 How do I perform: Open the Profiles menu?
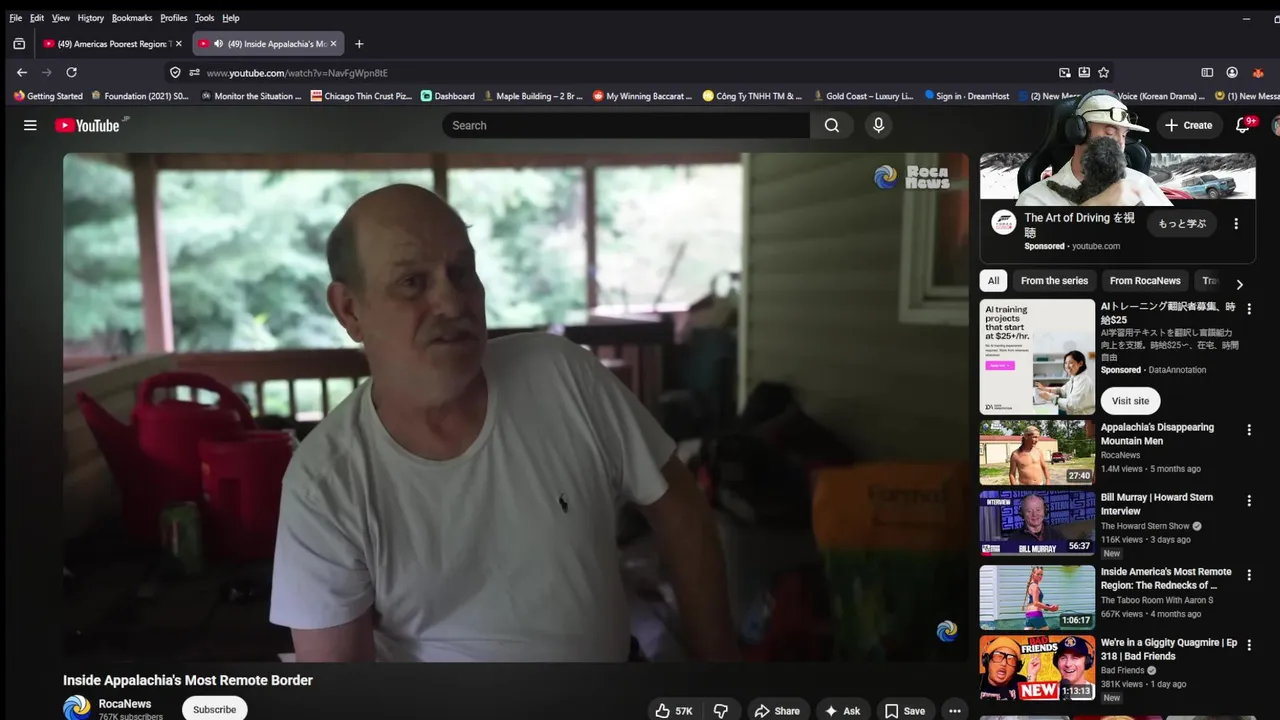(x=174, y=18)
